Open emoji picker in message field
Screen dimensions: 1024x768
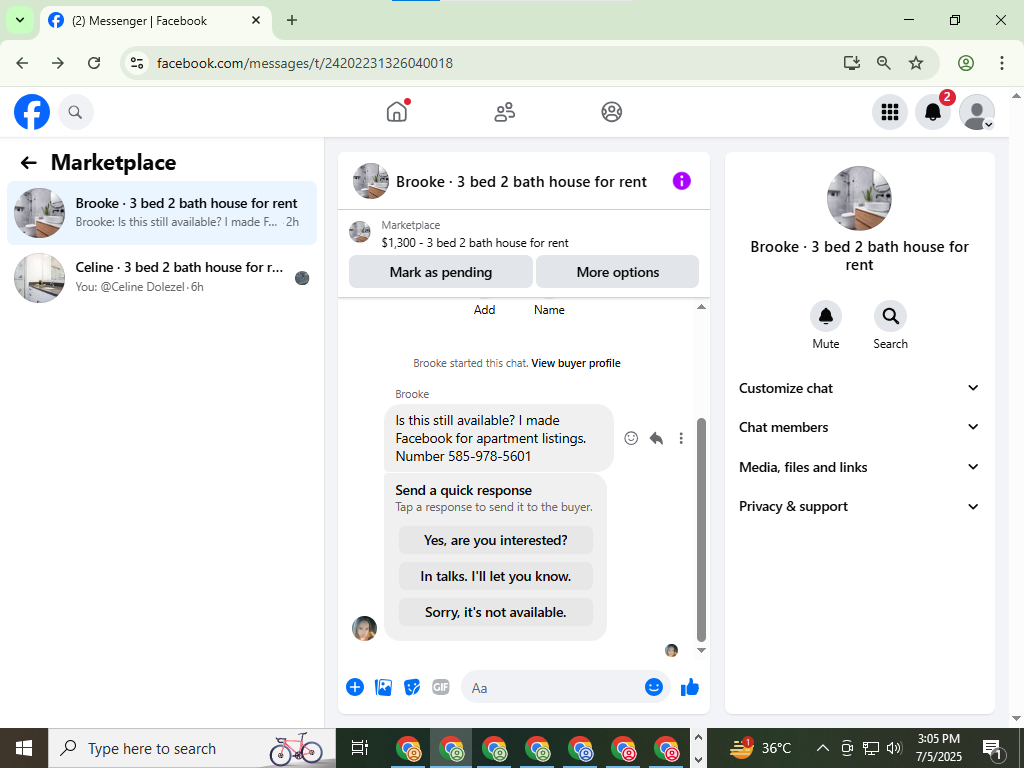[x=654, y=687]
